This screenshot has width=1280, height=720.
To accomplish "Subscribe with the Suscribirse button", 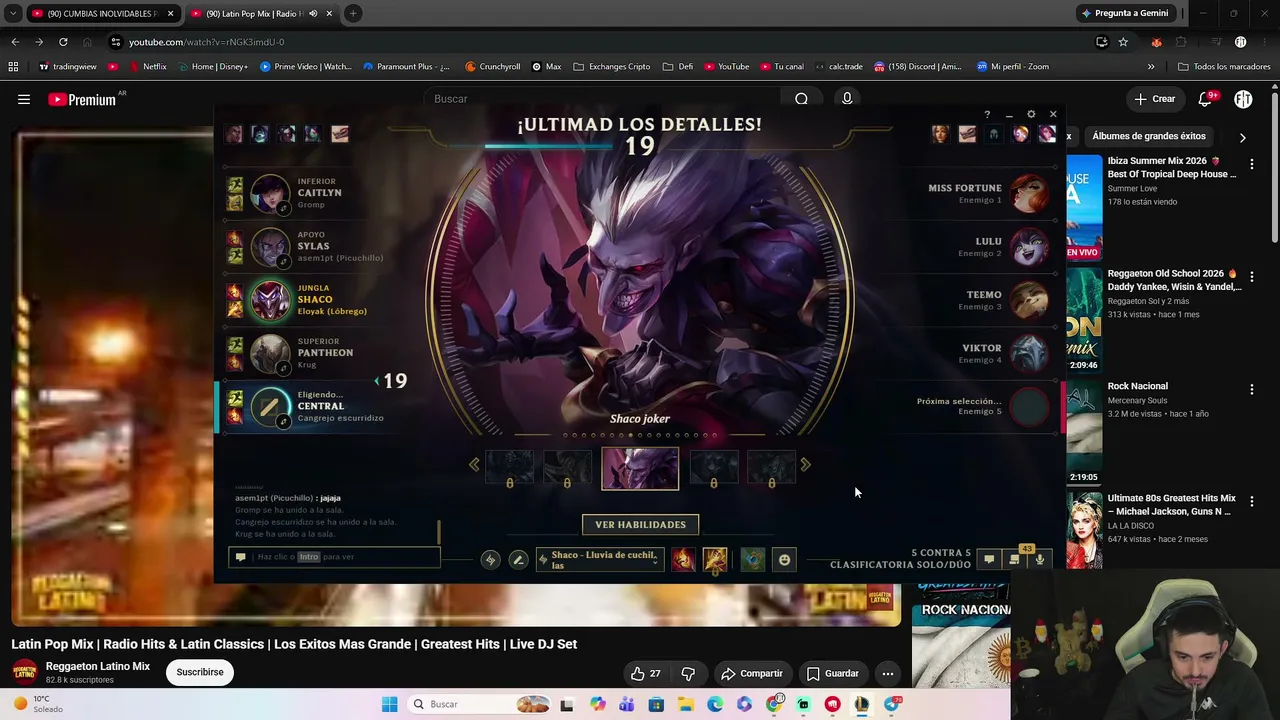I will click(x=200, y=672).
